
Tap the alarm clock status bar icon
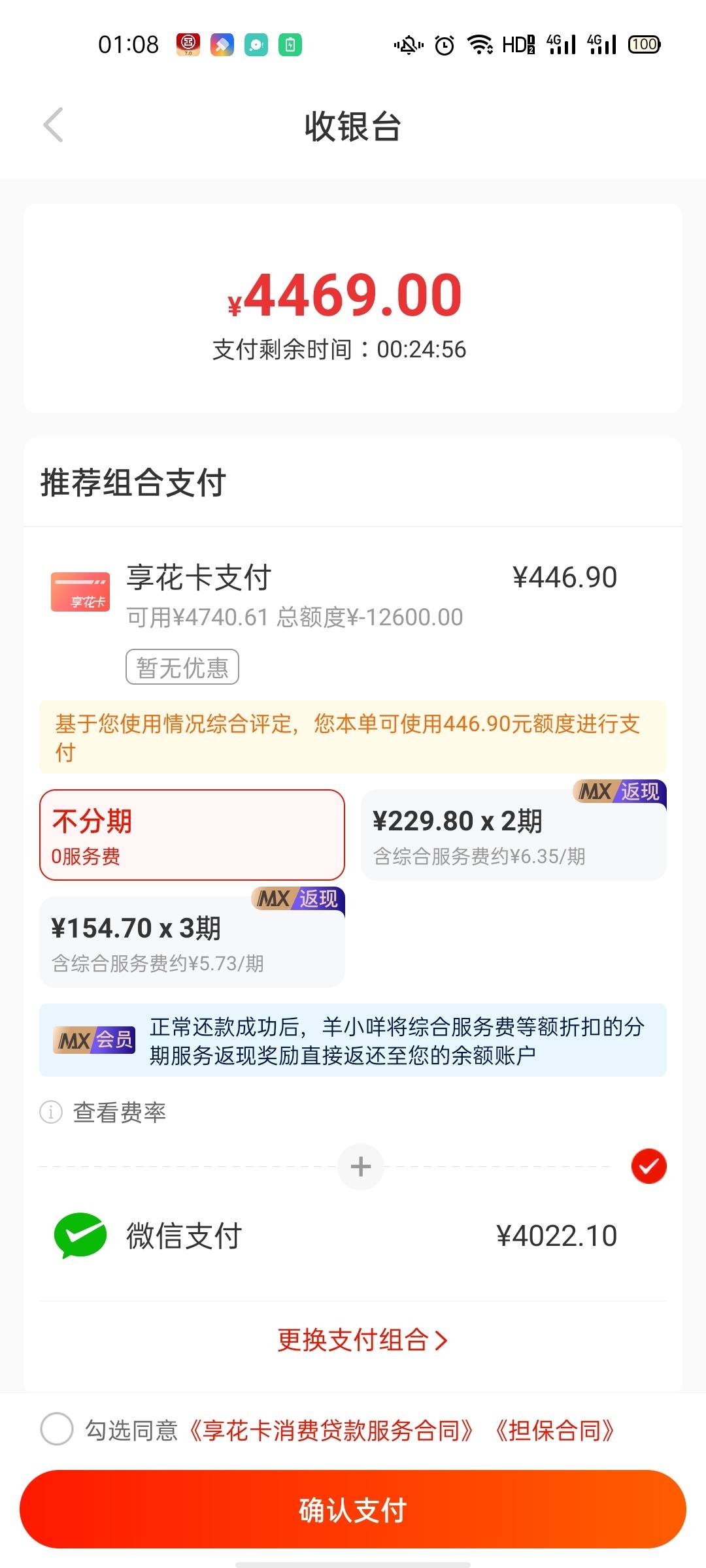[445, 44]
